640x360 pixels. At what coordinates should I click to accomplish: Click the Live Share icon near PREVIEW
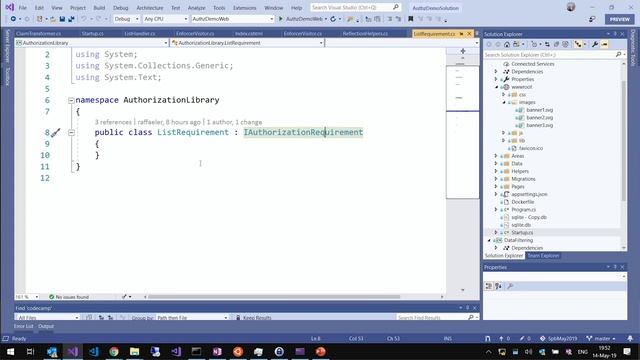592,19
